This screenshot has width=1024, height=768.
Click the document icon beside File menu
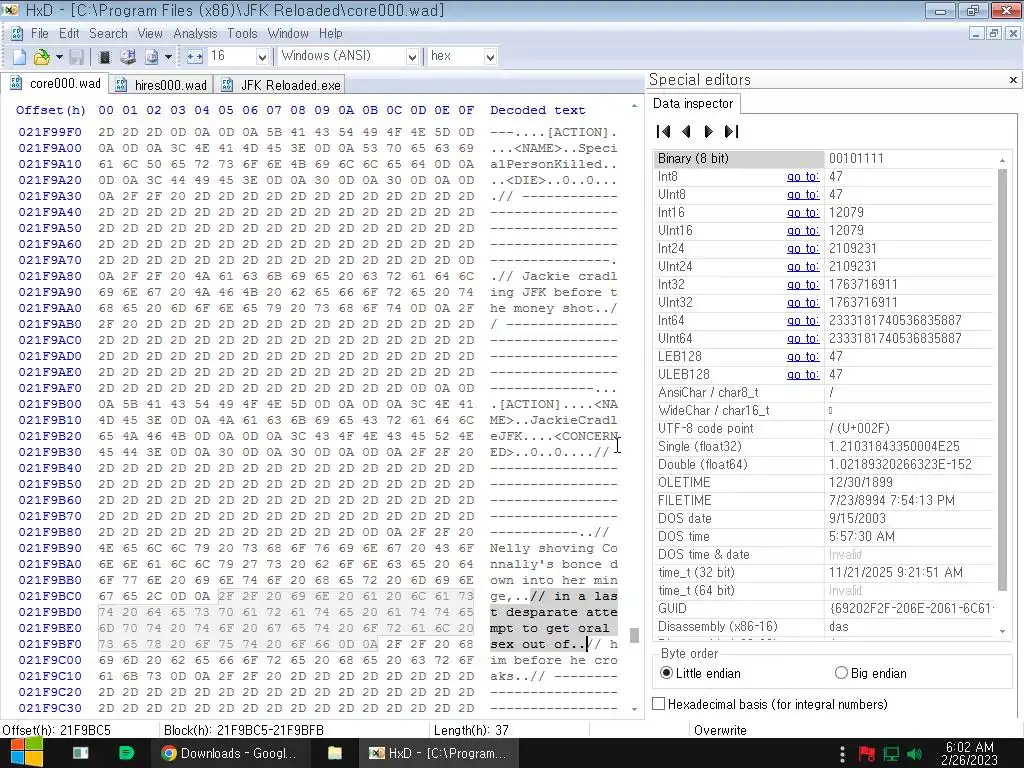tap(18, 33)
